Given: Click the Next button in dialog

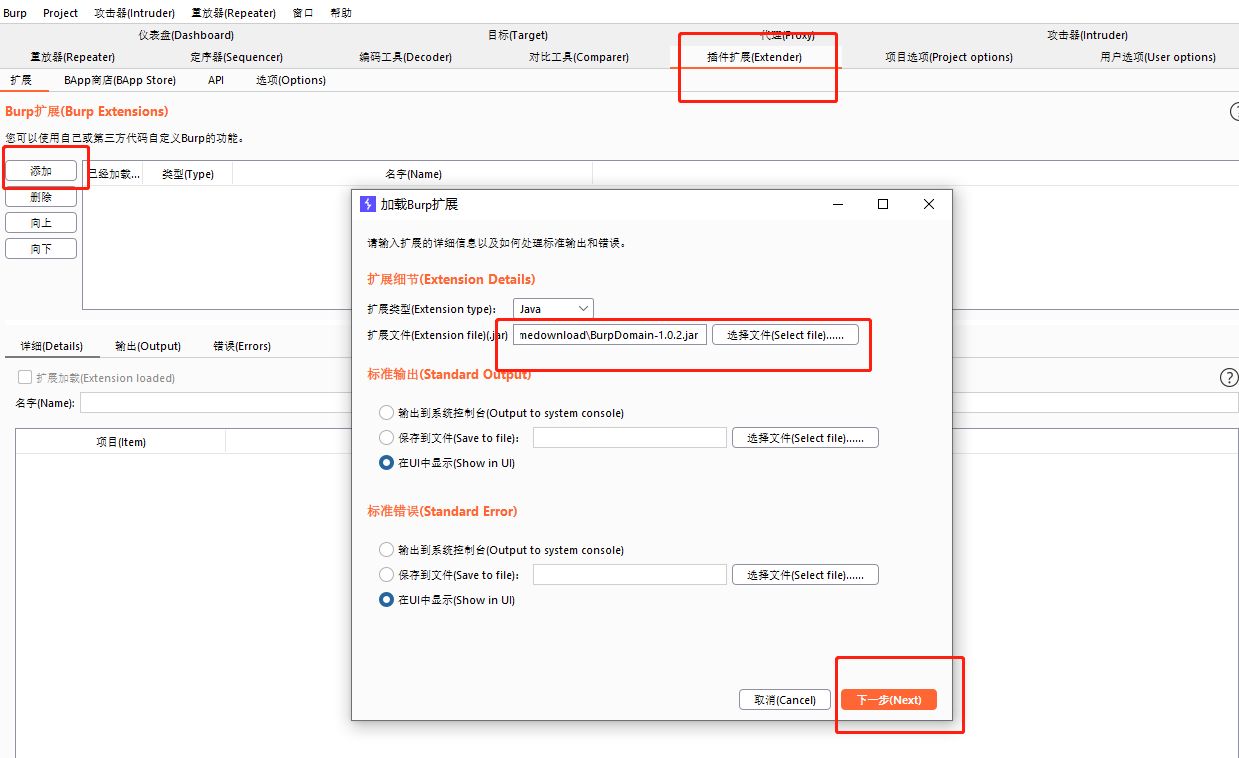Looking at the screenshot, I should [x=889, y=700].
